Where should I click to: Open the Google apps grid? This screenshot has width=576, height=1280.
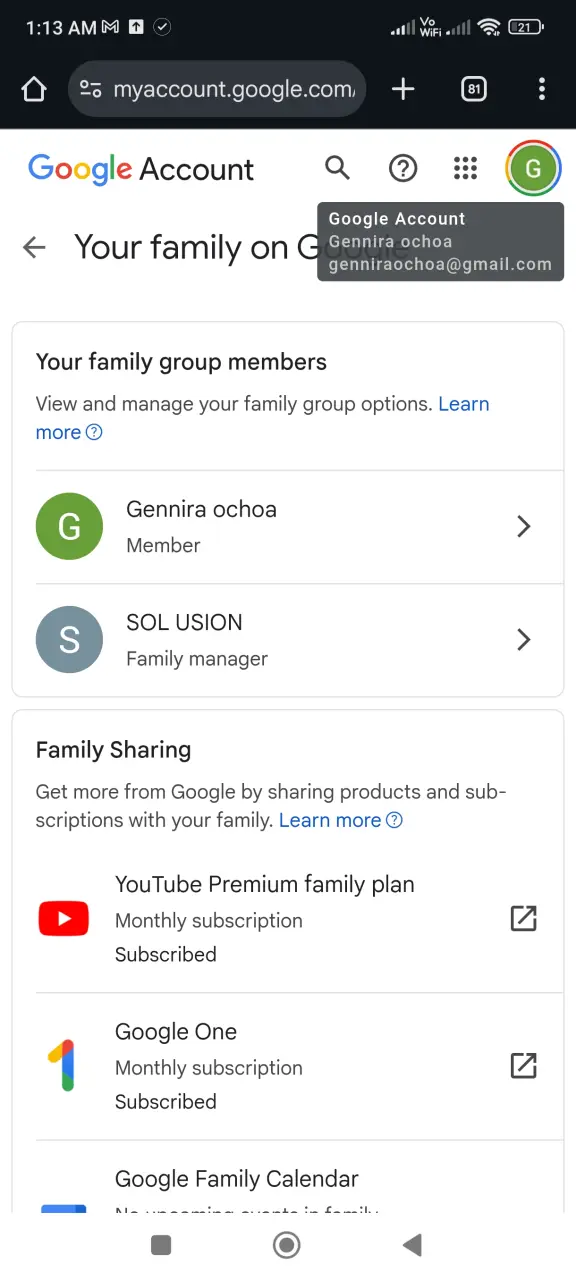(x=465, y=168)
